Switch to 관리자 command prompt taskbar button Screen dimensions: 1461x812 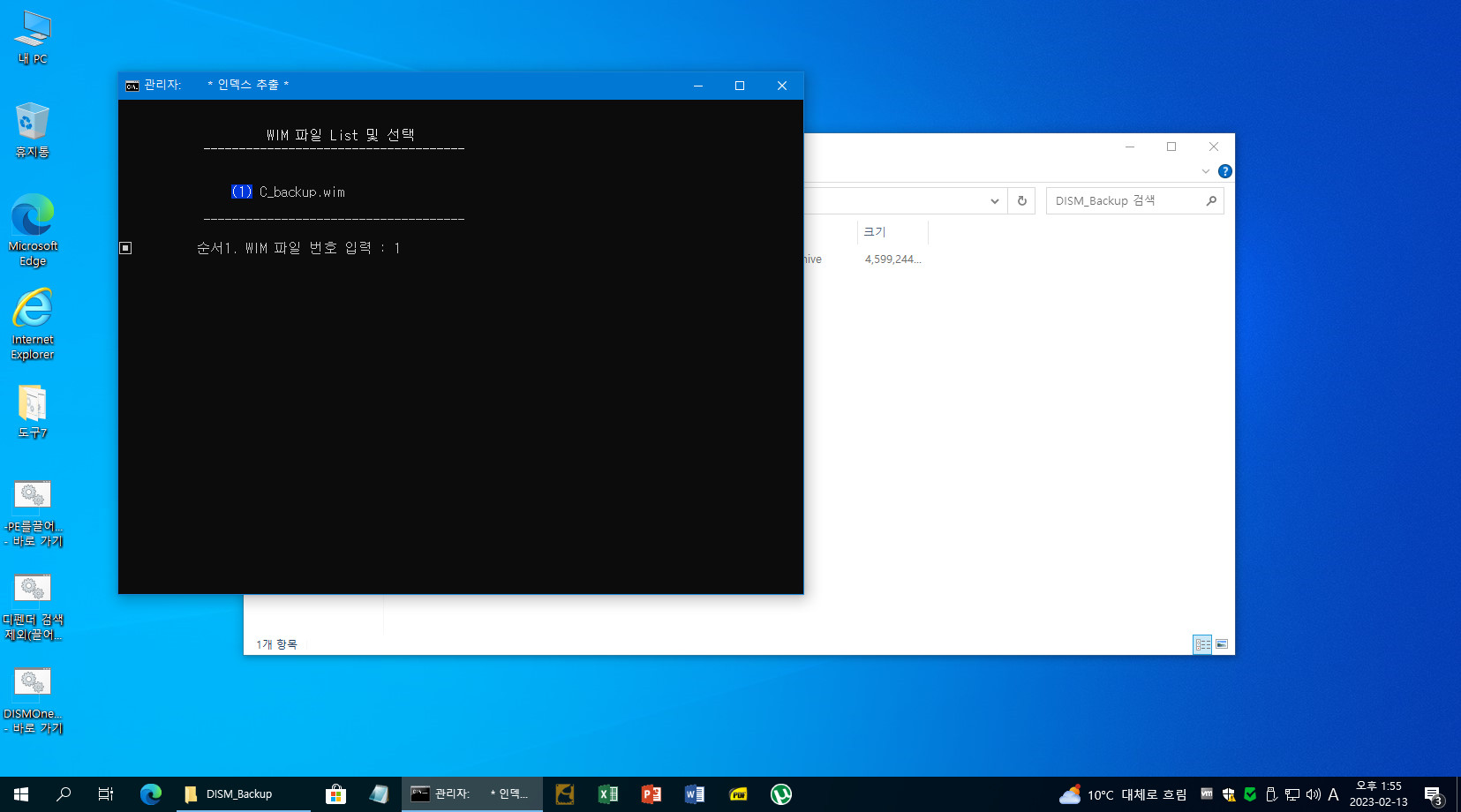pos(472,794)
